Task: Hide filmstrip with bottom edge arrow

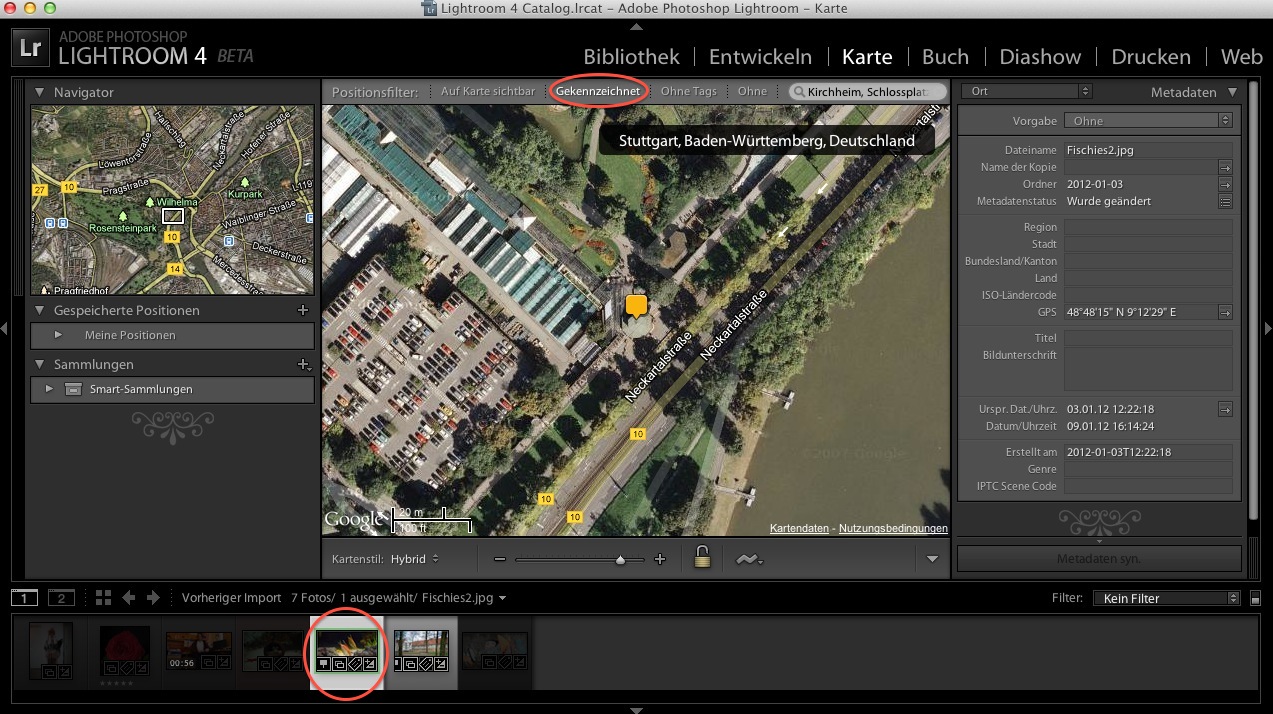Action: tap(636, 709)
